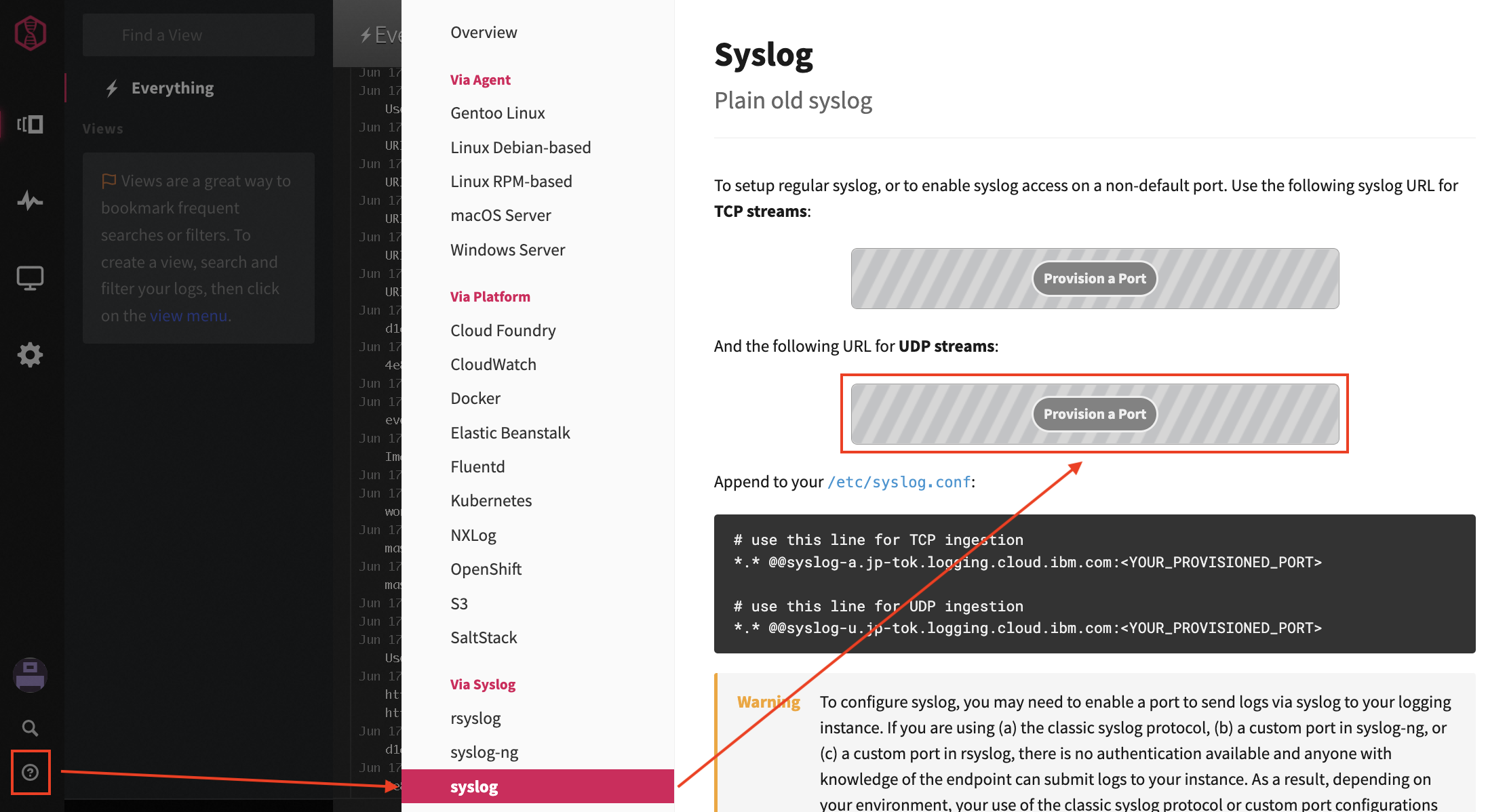Click Provision a Port for TCP streams
Screen dimensions: 1488x812
tap(1094, 279)
